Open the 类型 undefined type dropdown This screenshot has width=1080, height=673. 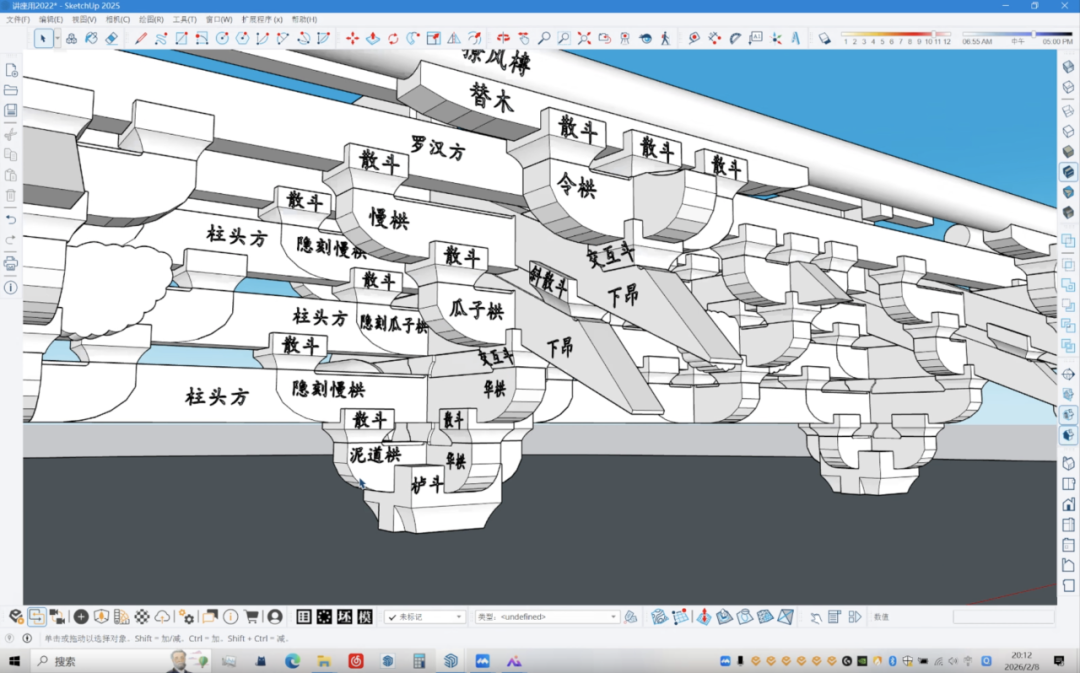(546, 617)
